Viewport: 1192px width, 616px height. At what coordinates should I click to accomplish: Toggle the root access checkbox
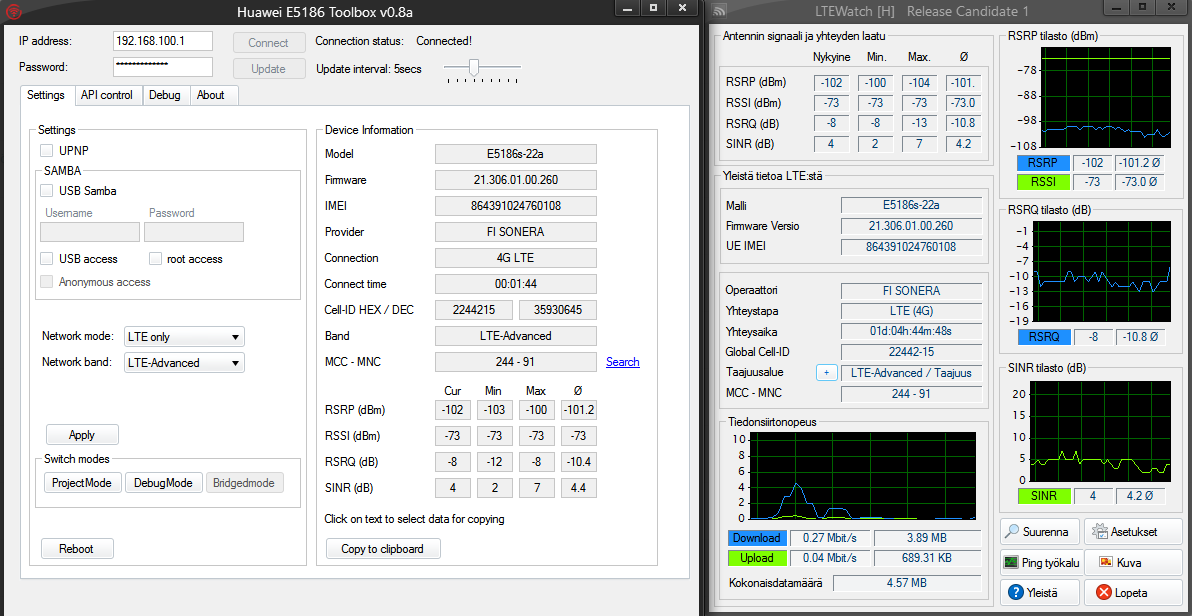(x=155, y=259)
